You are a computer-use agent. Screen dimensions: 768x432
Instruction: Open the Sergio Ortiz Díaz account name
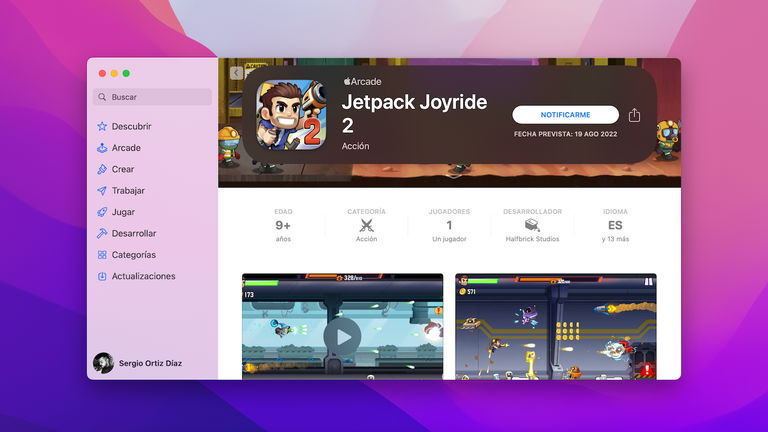click(x=150, y=363)
